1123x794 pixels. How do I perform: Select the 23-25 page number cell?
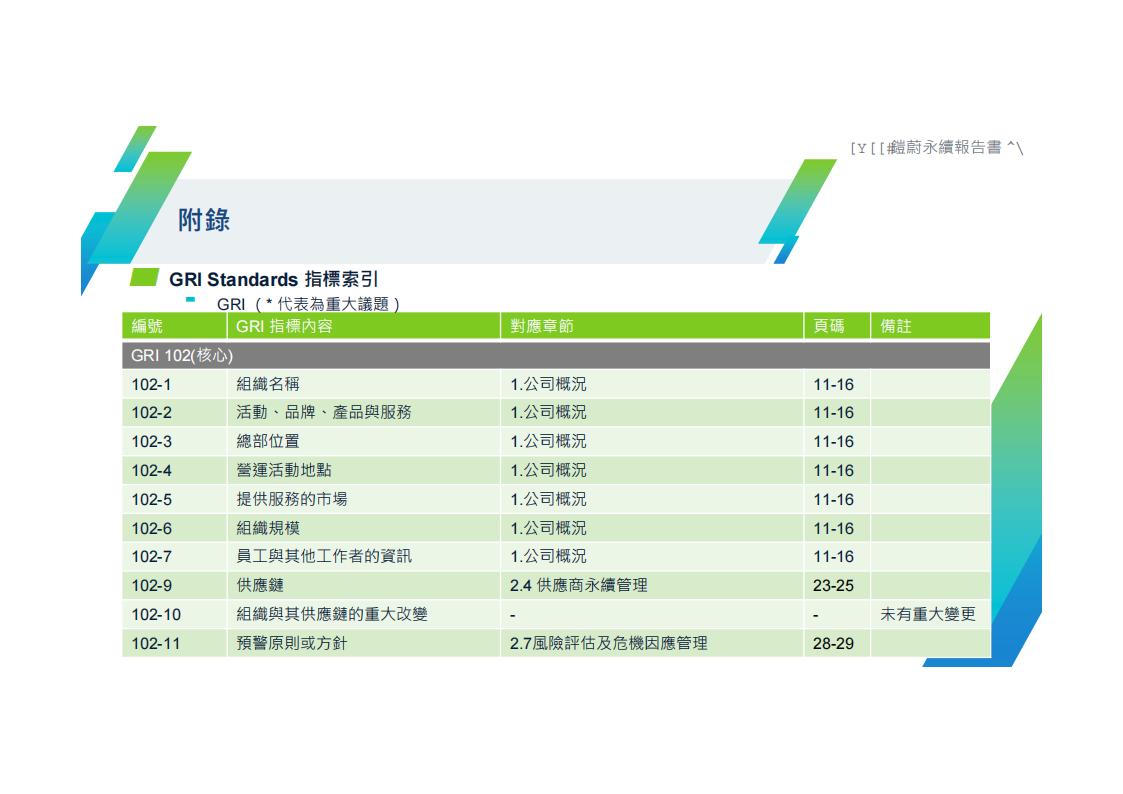833,585
